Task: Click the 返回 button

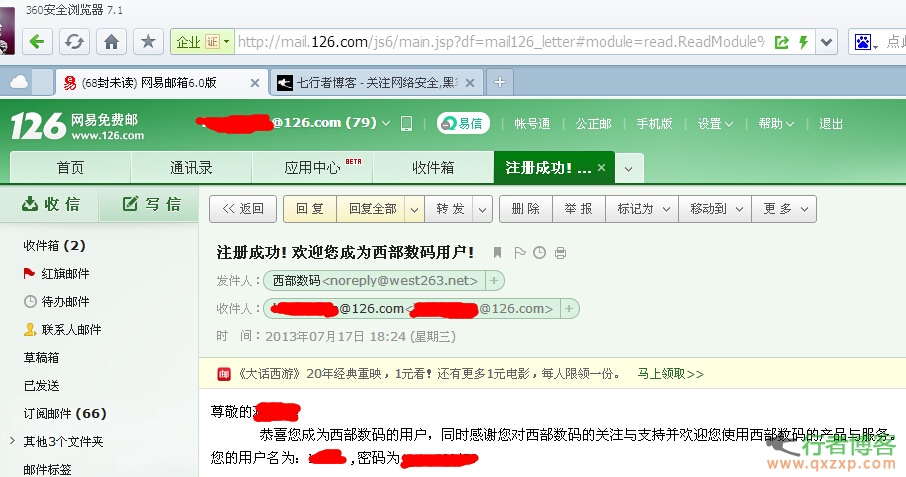Action: 243,208
